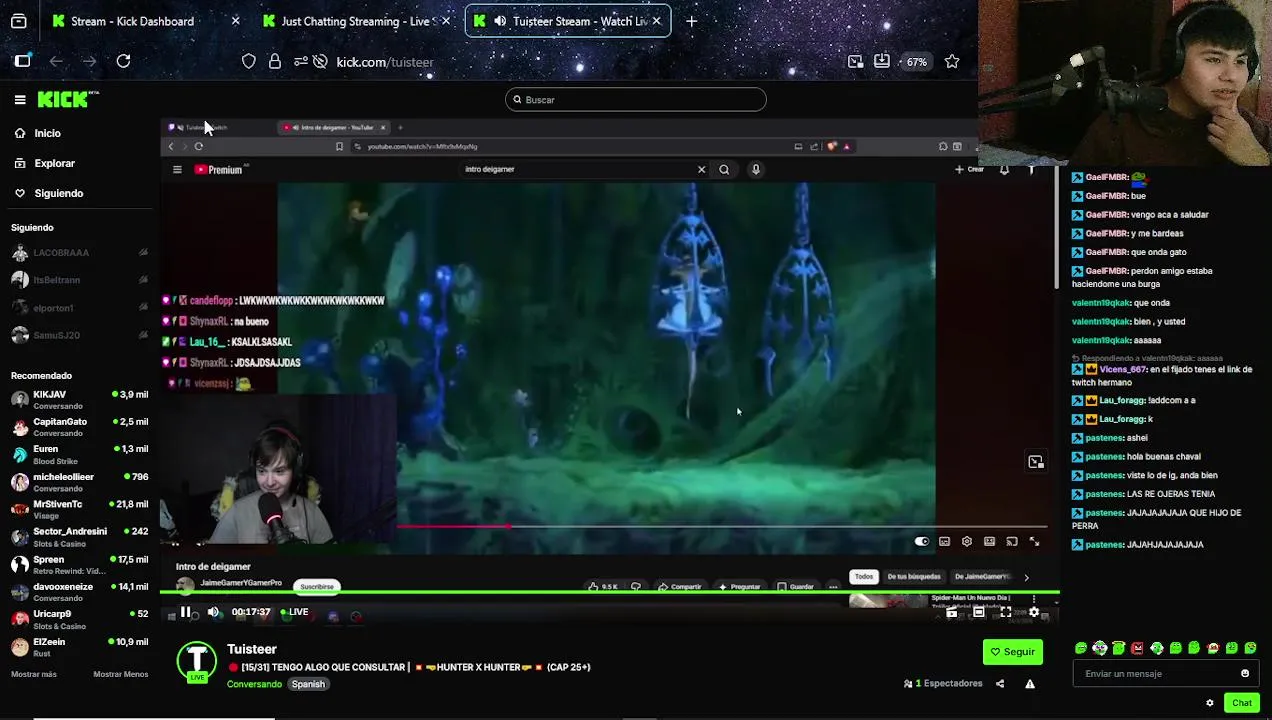1272x720 pixels.
Task: Toggle YouTube autoplay switch in stream
Action: pyautogui.click(x=922, y=542)
